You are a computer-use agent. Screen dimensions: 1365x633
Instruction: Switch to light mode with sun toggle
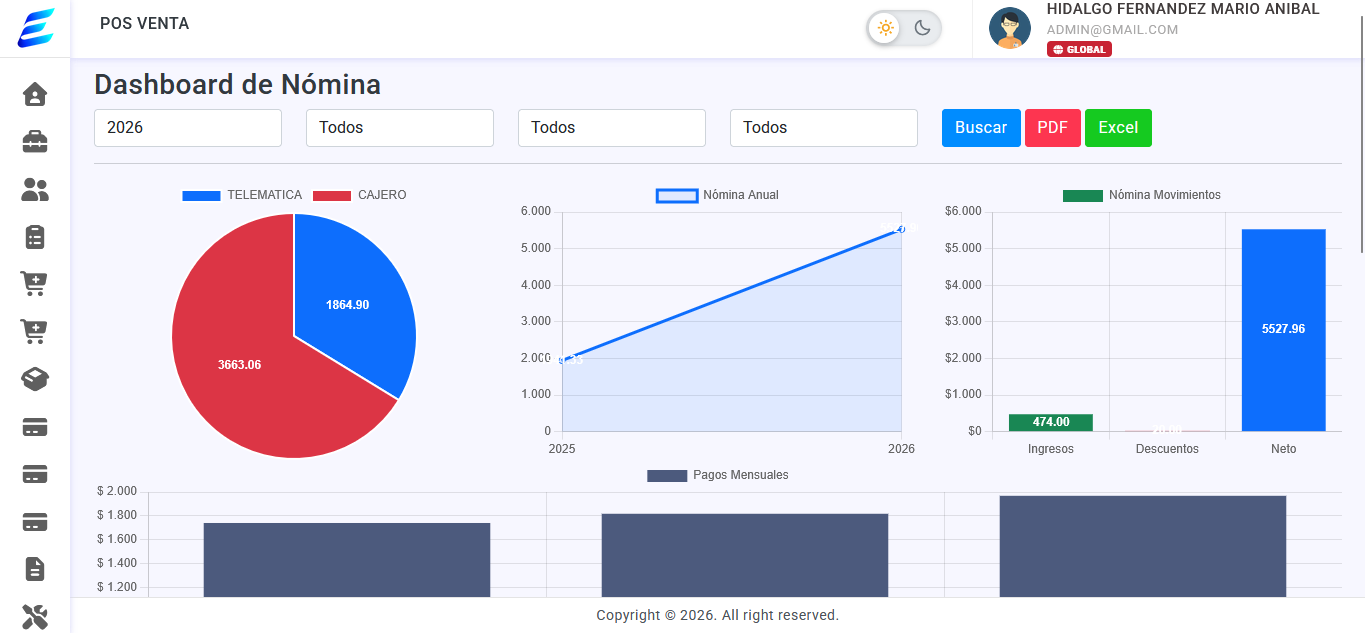[885, 28]
